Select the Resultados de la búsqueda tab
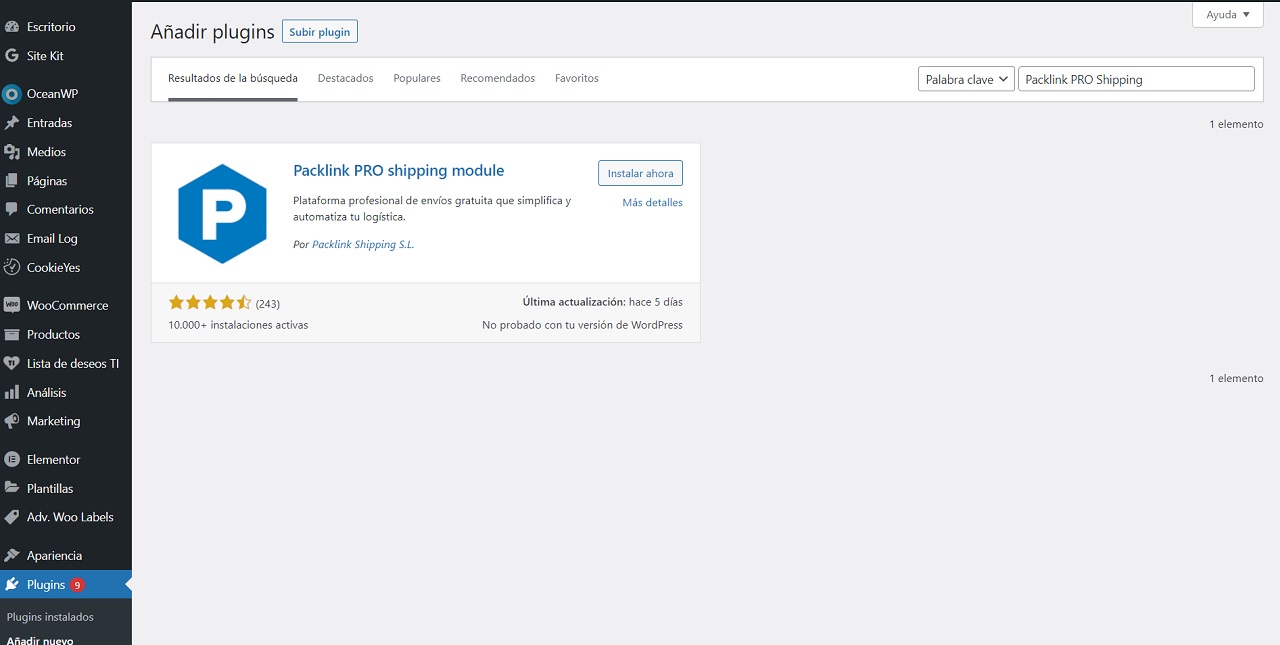Screen dimensions: 1280x645 click(x=233, y=78)
